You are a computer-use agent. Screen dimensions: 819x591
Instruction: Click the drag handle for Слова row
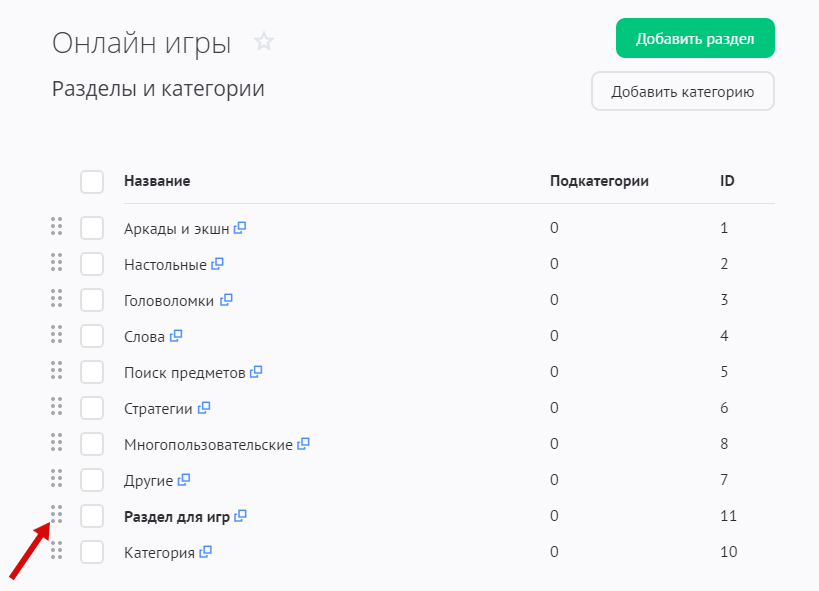point(57,334)
